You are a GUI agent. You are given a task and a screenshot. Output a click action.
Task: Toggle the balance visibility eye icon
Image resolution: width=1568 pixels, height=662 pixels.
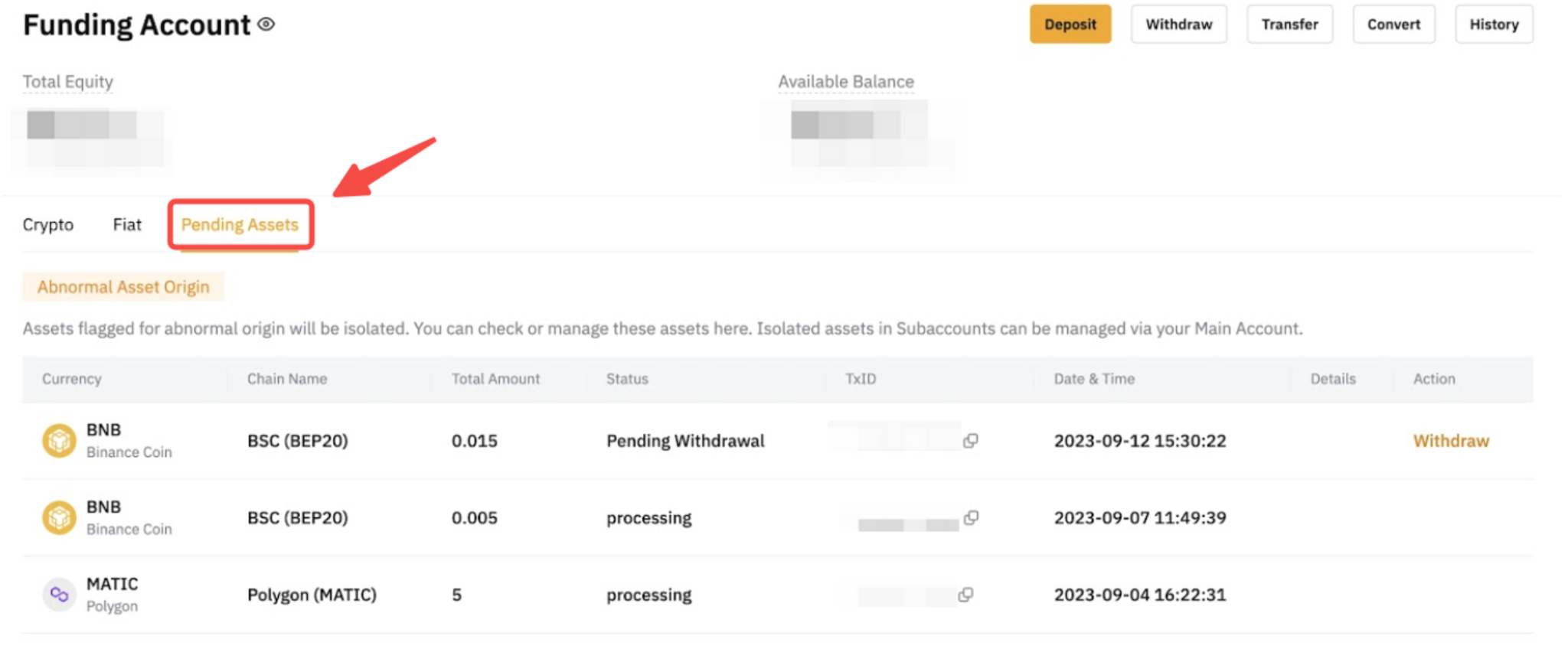coord(266,24)
